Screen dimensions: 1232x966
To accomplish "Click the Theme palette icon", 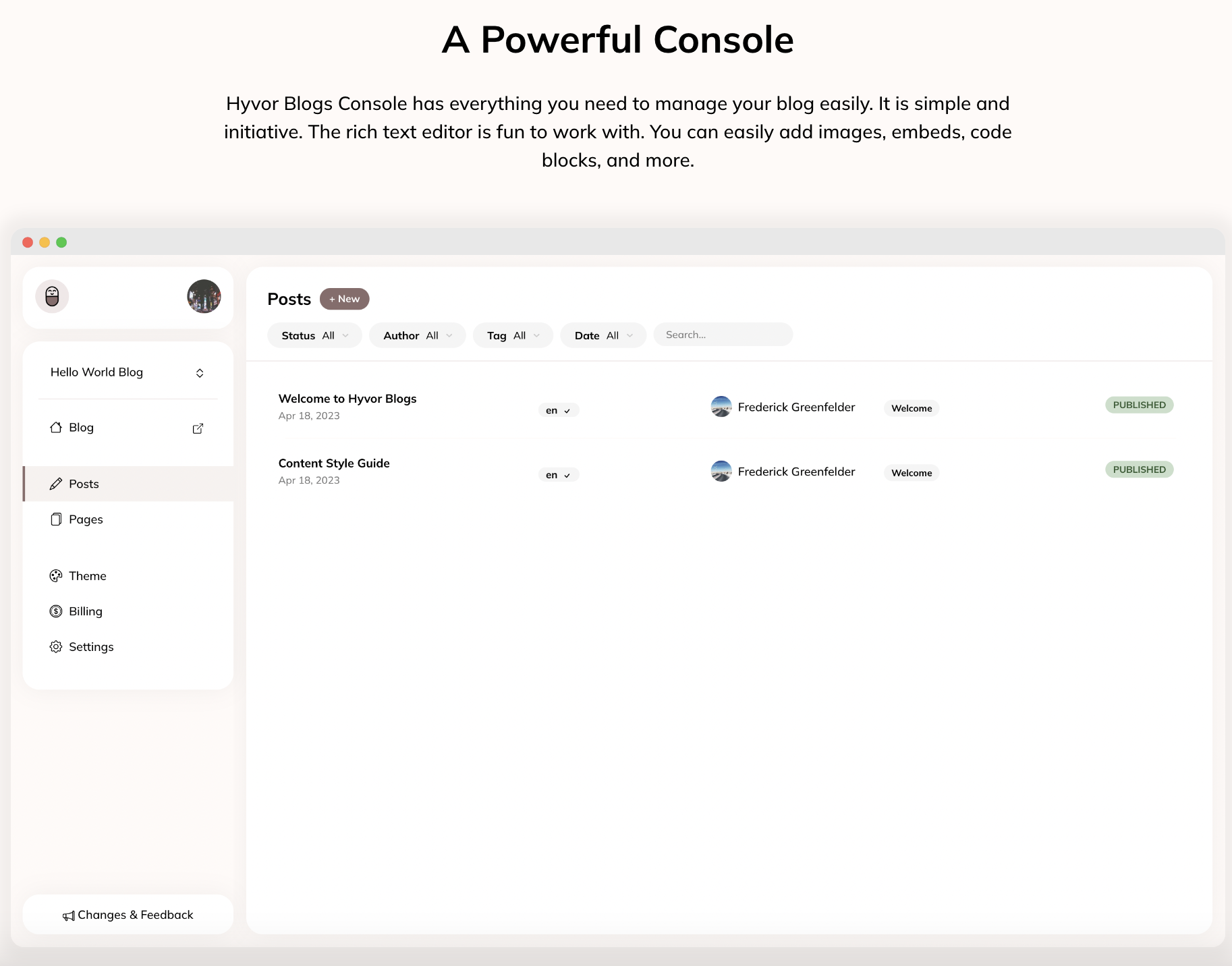I will tap(56, 576).
